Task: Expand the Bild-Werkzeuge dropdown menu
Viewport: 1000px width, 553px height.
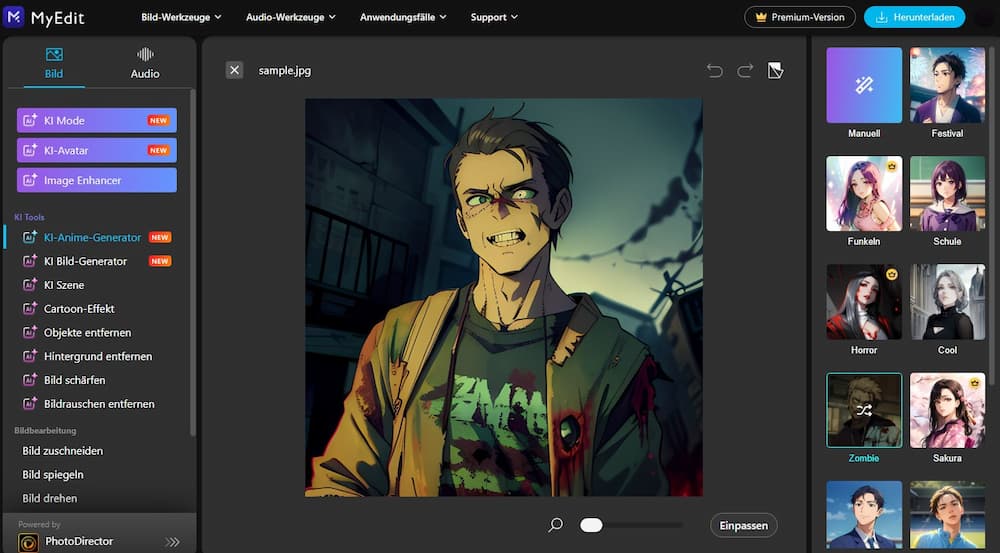Action: (181, 17)
